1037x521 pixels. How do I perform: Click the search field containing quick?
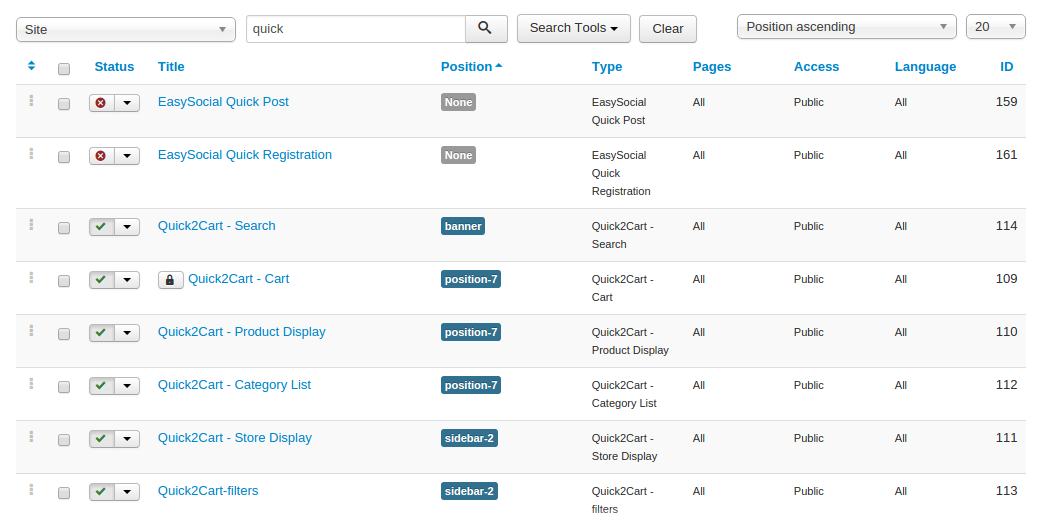click(x=355, y=29)
